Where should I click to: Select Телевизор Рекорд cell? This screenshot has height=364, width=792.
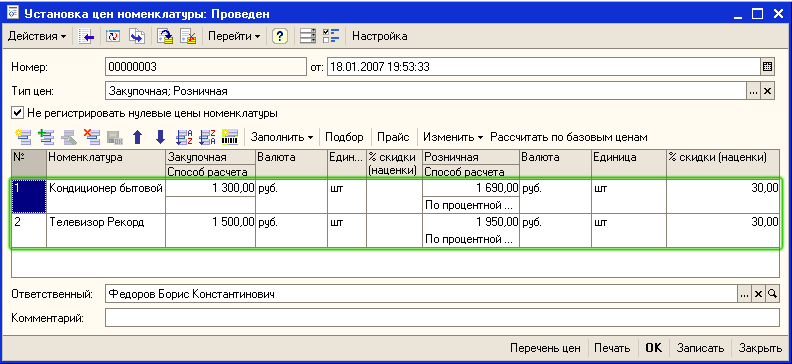click(106, 230)
